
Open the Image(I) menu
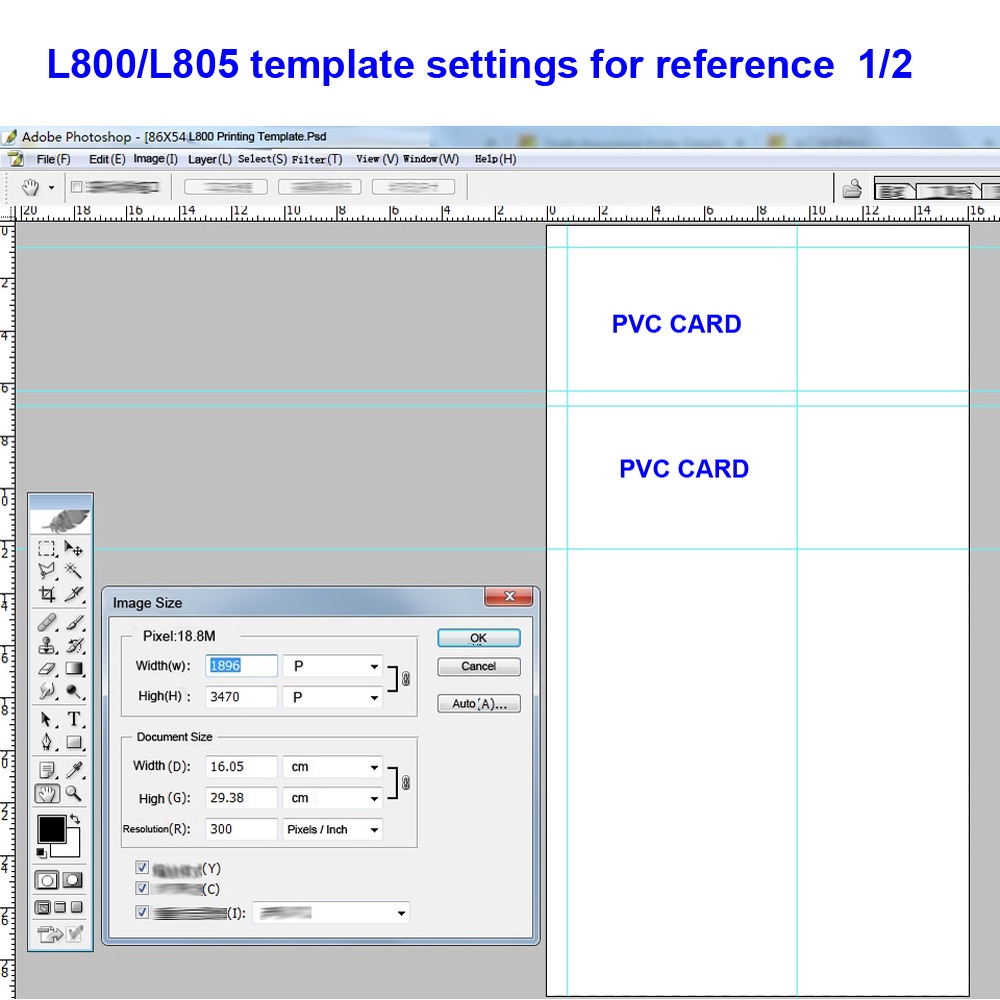tap(155, 159)
